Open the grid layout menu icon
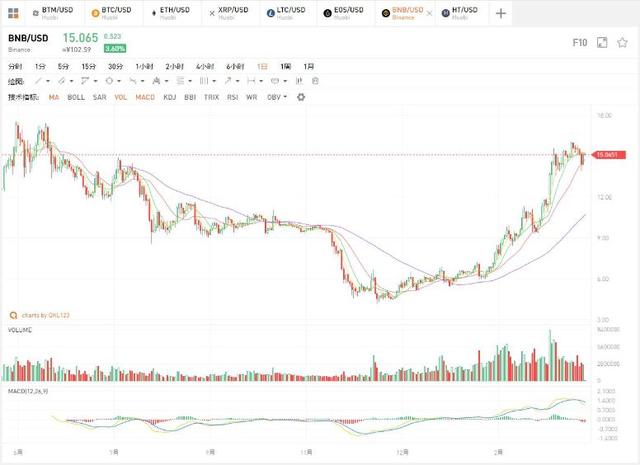The width and height of the screenshot is (640, 465). (x=13, y=13)
